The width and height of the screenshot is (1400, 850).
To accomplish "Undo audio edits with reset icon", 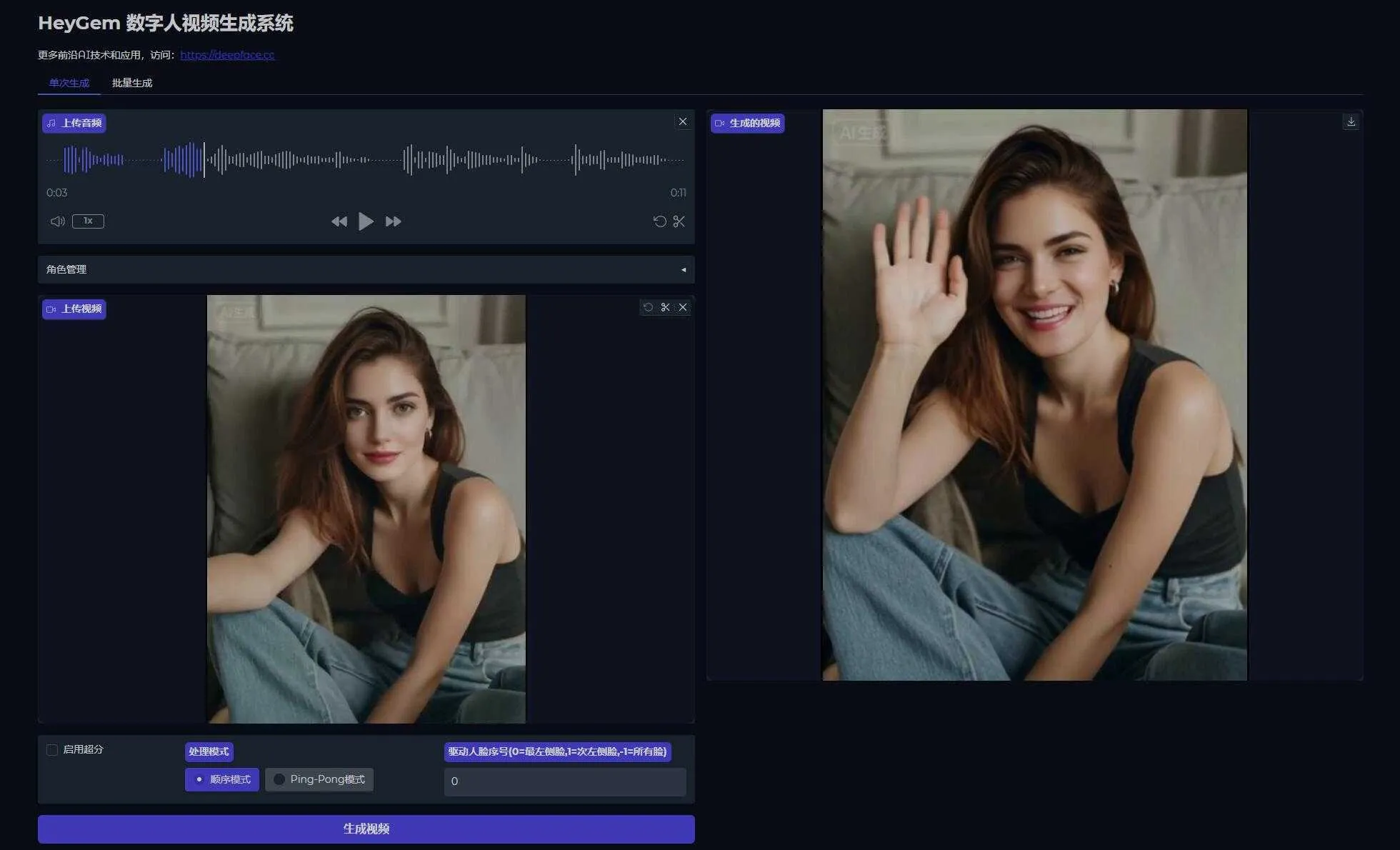I will point(659,221).
